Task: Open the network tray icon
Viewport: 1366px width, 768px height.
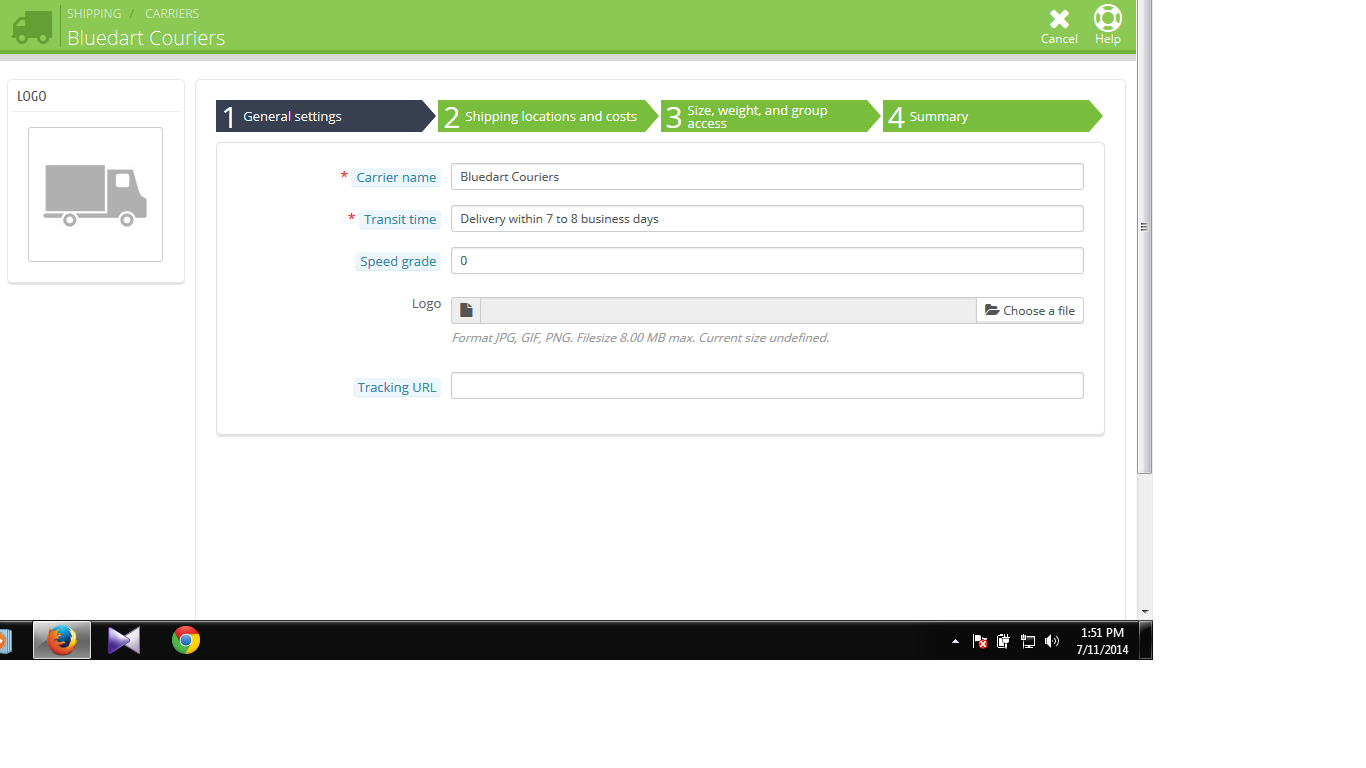Action: tap(1027, 641)
